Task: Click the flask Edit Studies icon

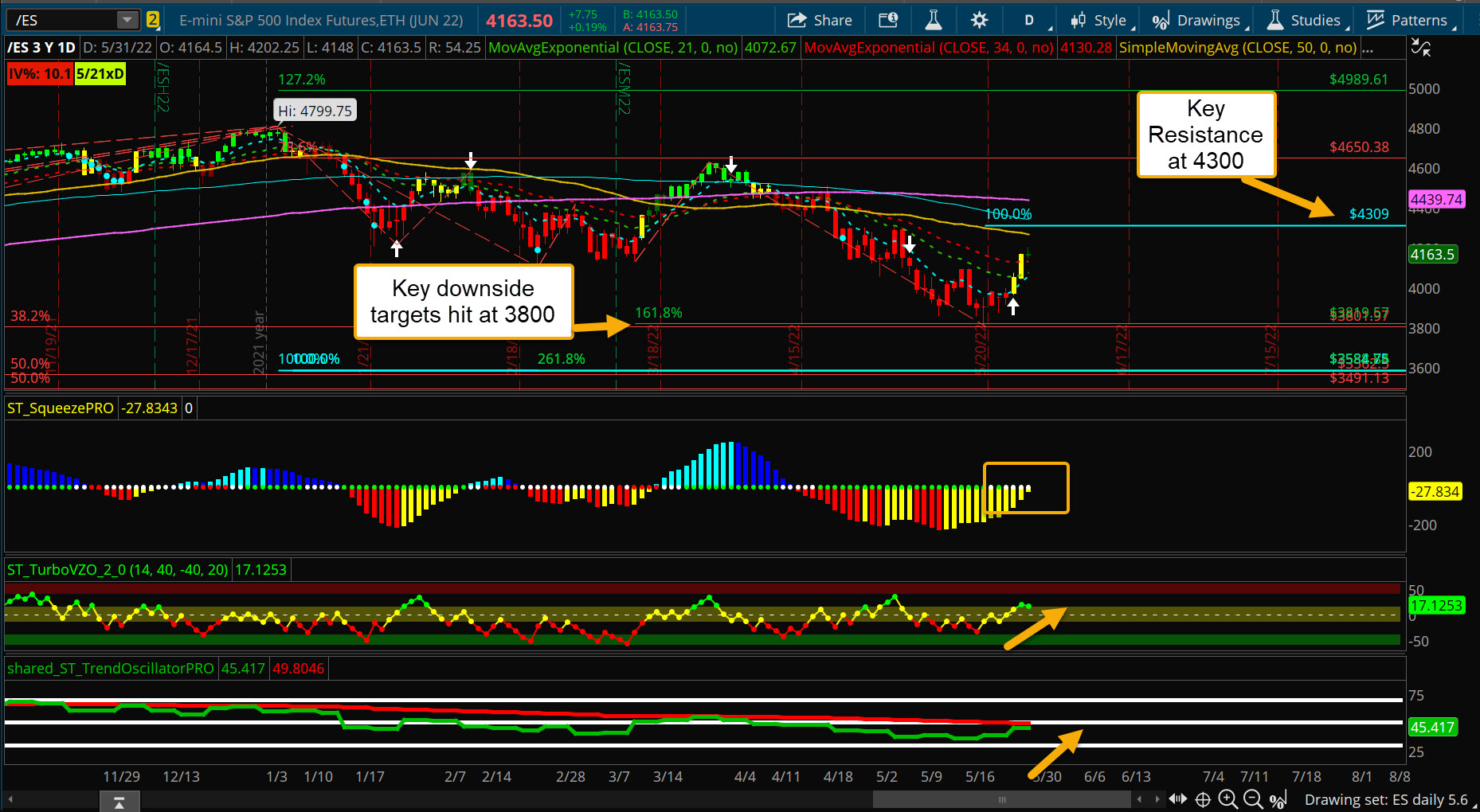Action: pos(934,20)
